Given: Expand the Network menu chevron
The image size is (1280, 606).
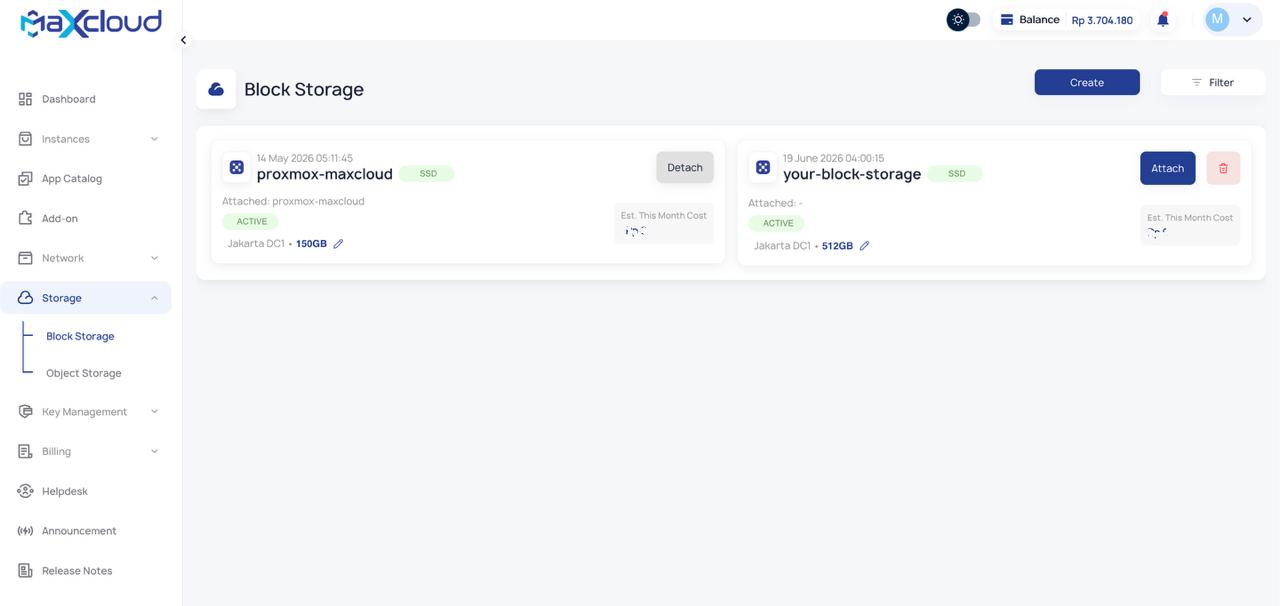Looking at the screenshot, I should (154, 258).
